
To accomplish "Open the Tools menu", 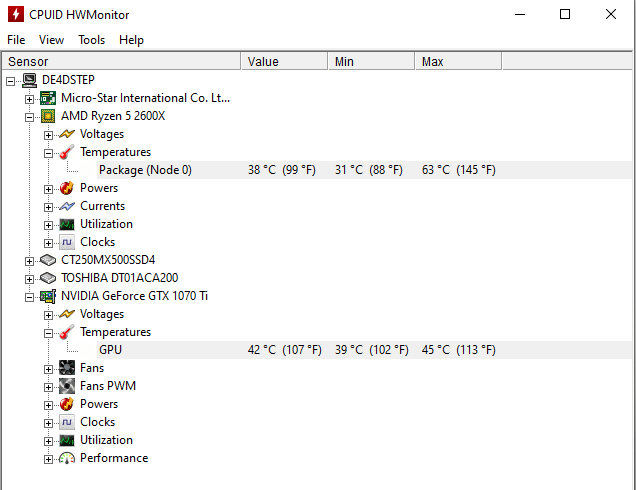I will (x=92, y=40).
